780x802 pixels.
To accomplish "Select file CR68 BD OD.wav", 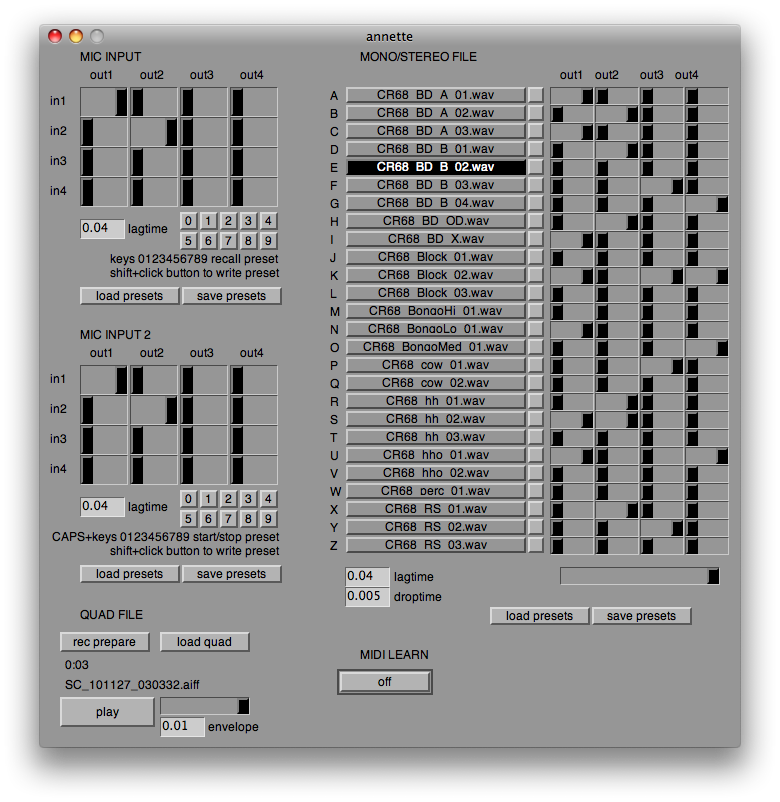I will tap(436, 221).
